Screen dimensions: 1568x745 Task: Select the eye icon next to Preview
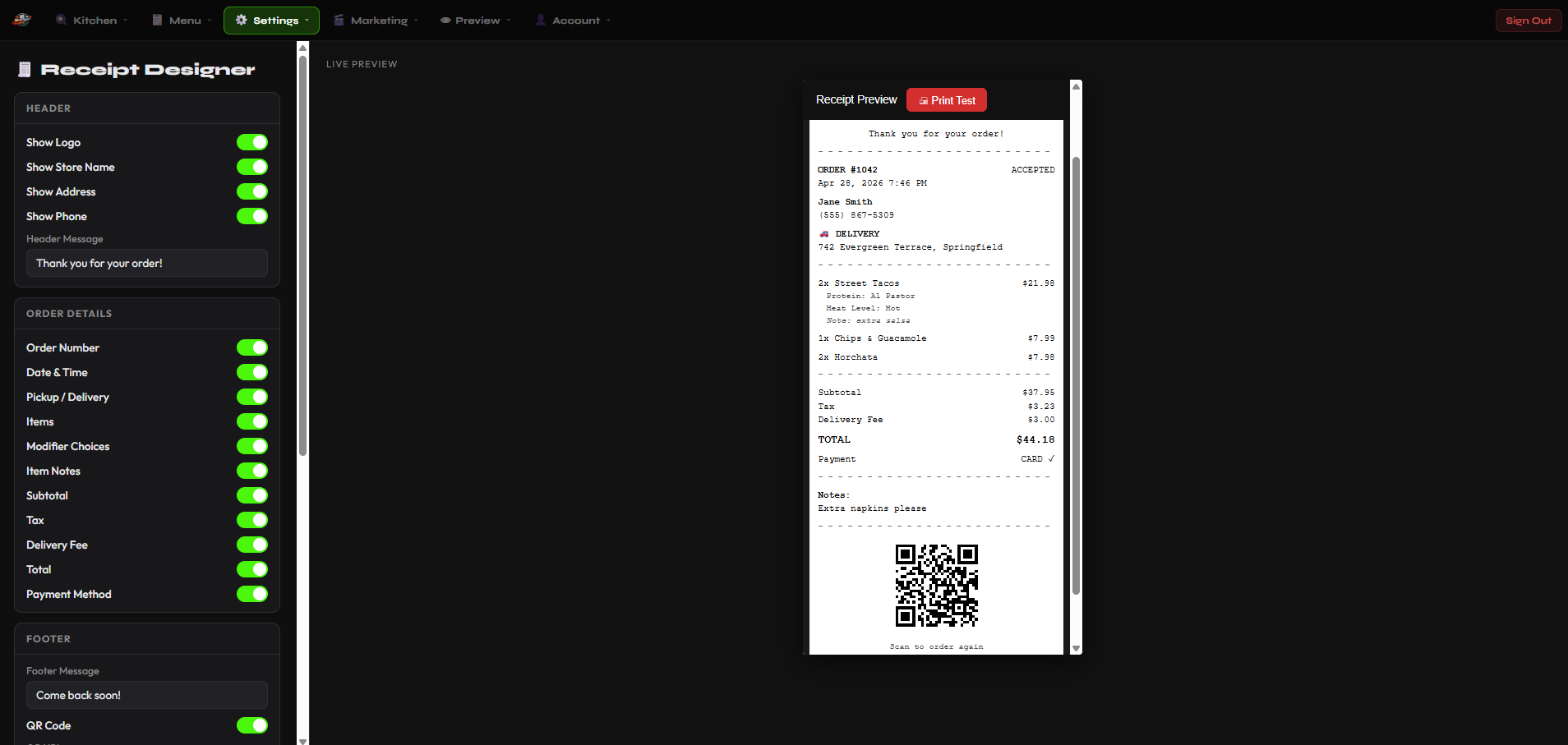tap(445, 20)
